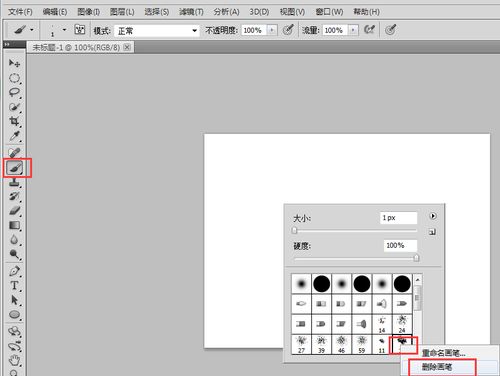This screenshot has height=376, width=500.
Task: Toggle tablet pressure for size
Action: [x=390, y=30]
